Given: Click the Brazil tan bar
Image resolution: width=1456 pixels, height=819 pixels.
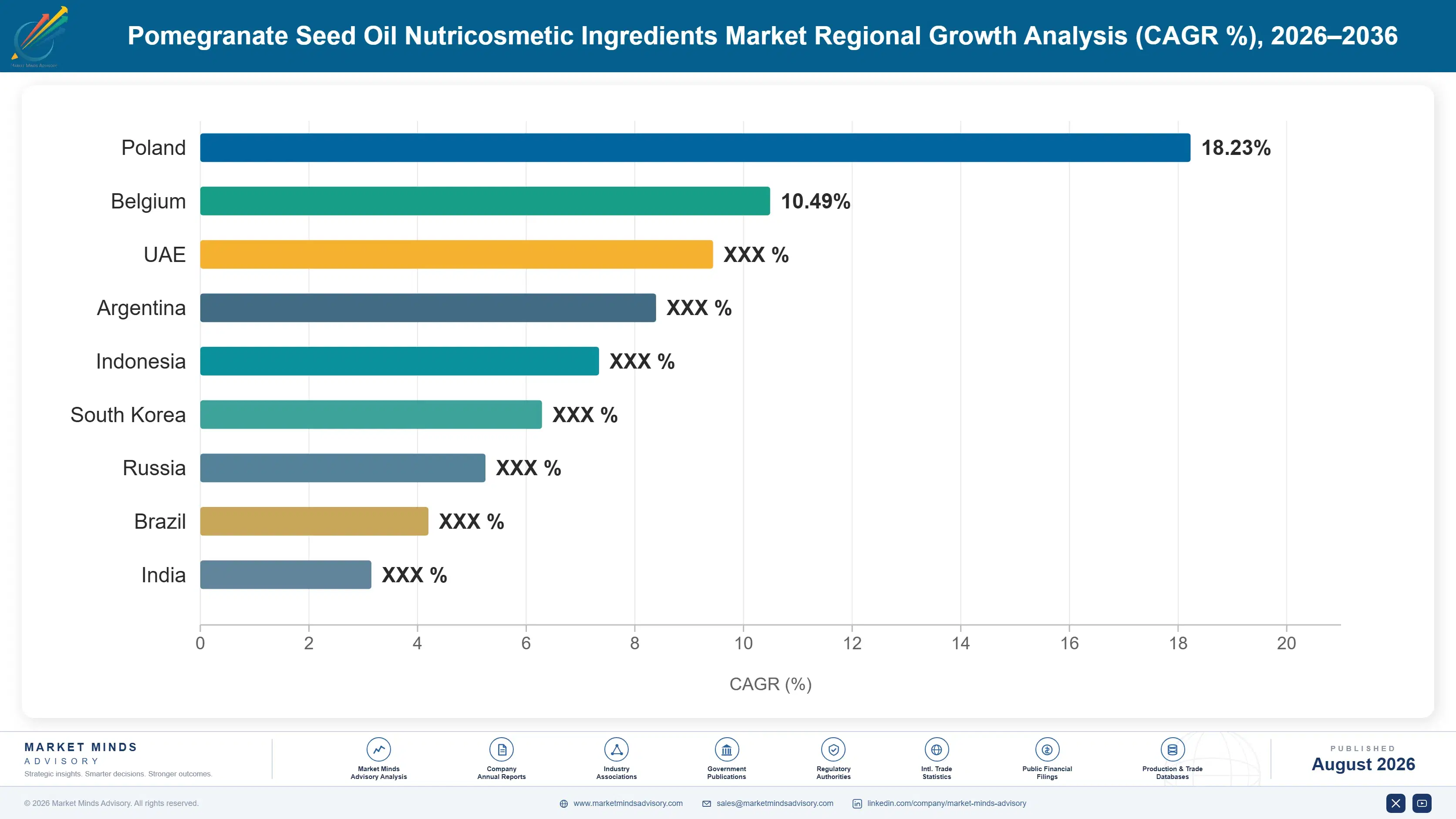Looking at the screenshot, I should [313, 521].
